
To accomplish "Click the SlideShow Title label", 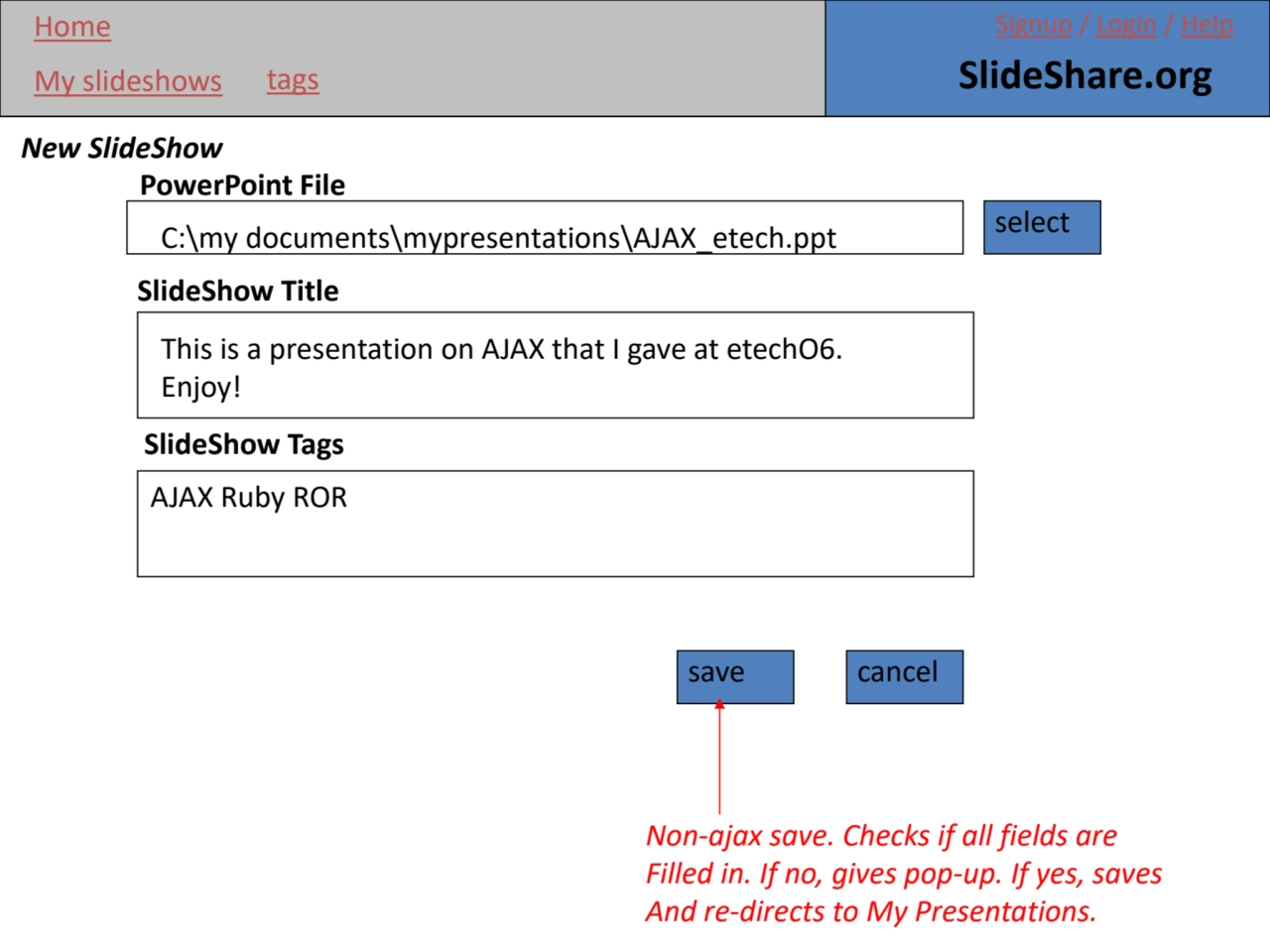I will pyautogui.click(x=238, y=291).
